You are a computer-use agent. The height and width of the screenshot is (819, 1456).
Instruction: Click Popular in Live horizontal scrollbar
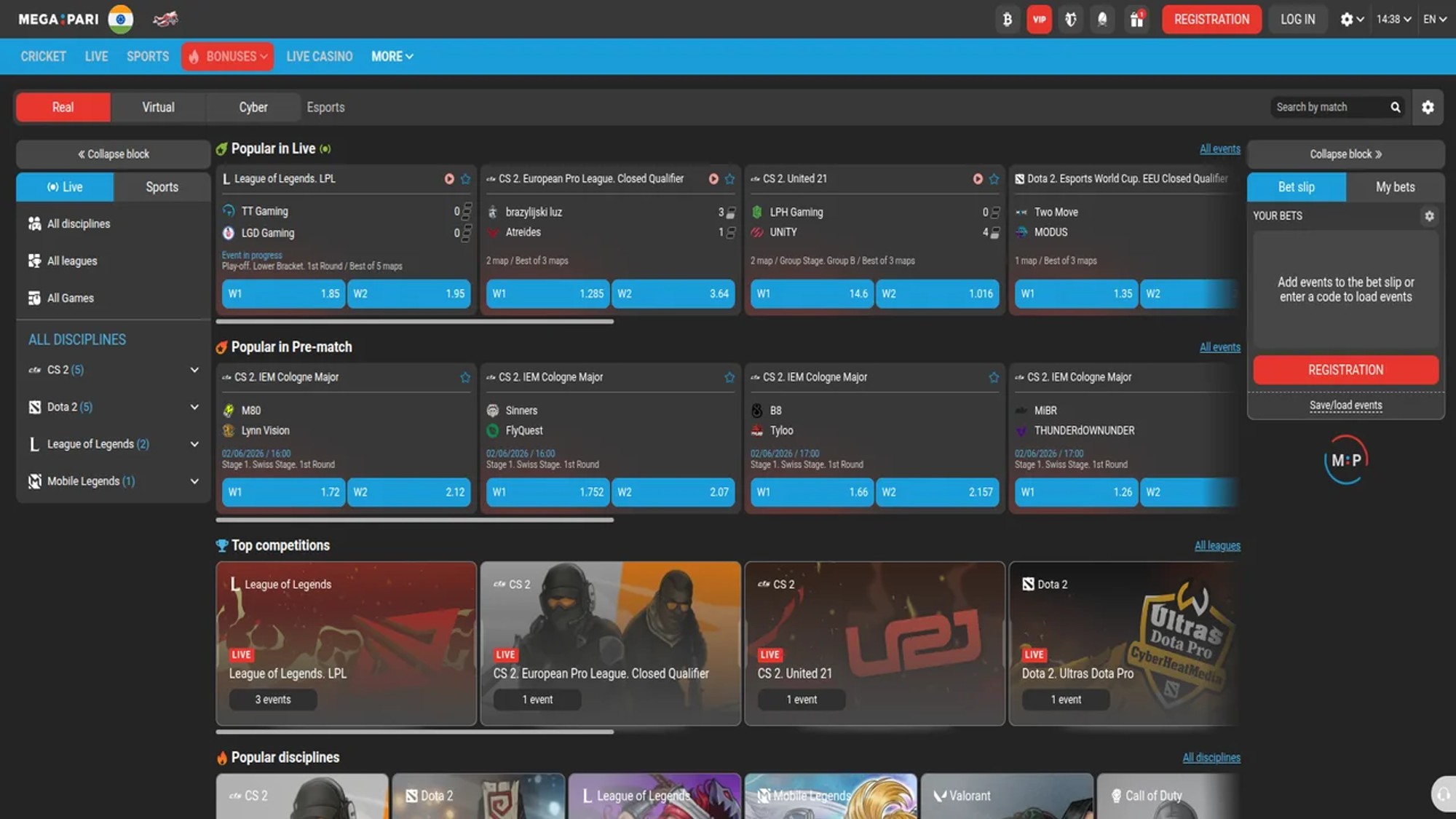pyautogui.click(x=415, y=321)
